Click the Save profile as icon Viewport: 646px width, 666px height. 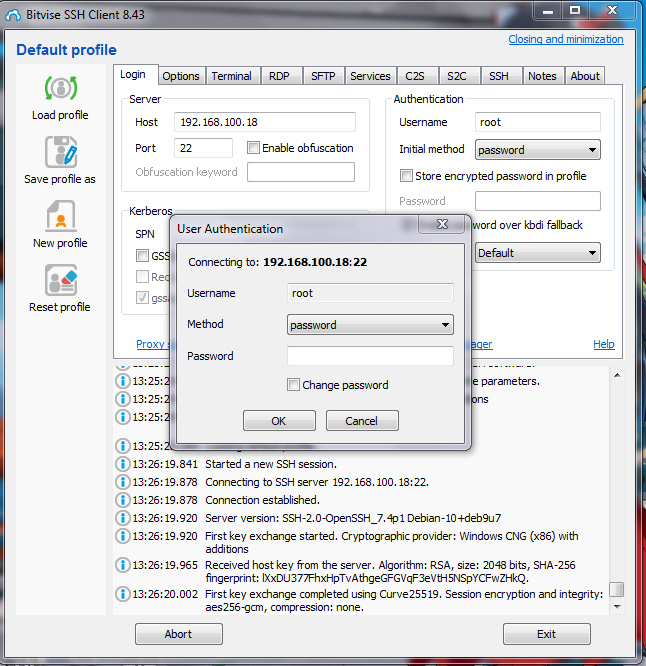[x=61, y=152]
